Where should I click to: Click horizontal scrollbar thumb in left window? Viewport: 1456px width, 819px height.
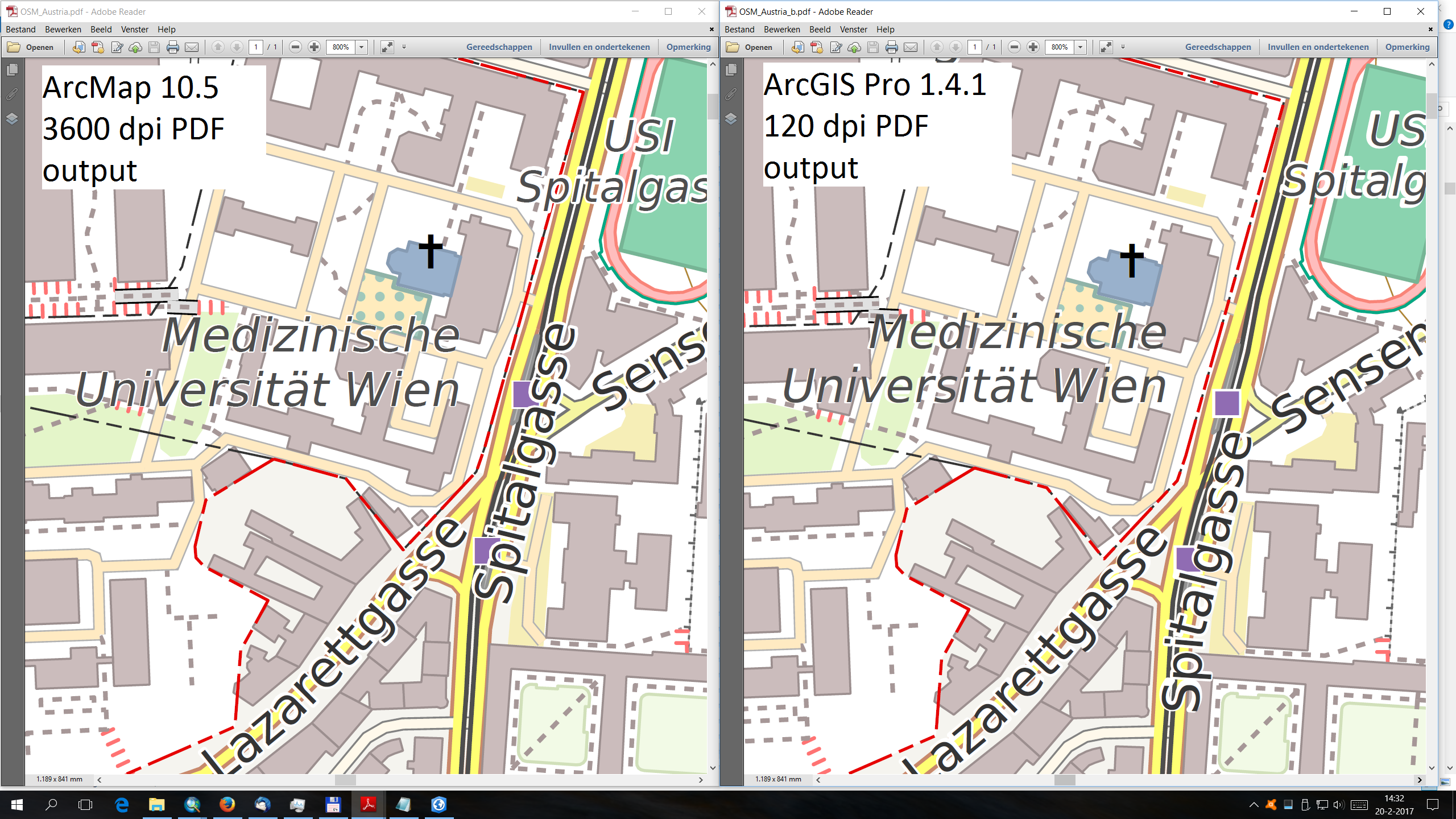click(345, 780)
